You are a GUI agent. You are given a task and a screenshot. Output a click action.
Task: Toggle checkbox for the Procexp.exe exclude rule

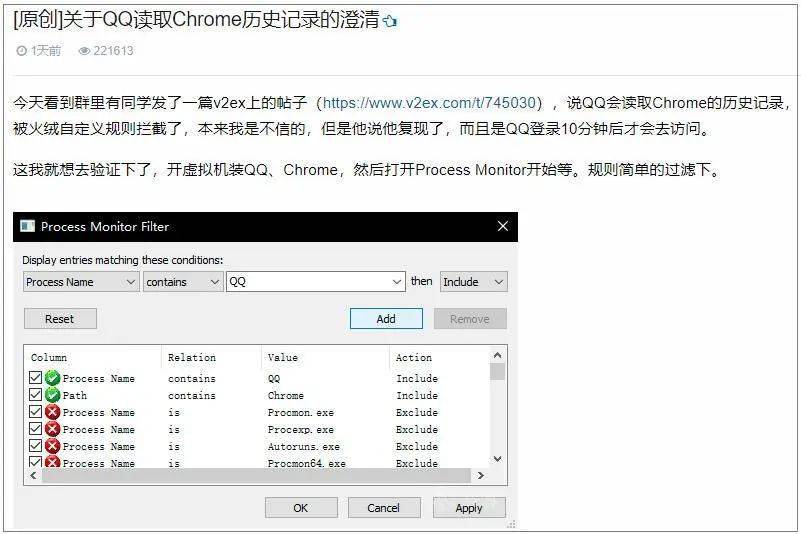35,429
